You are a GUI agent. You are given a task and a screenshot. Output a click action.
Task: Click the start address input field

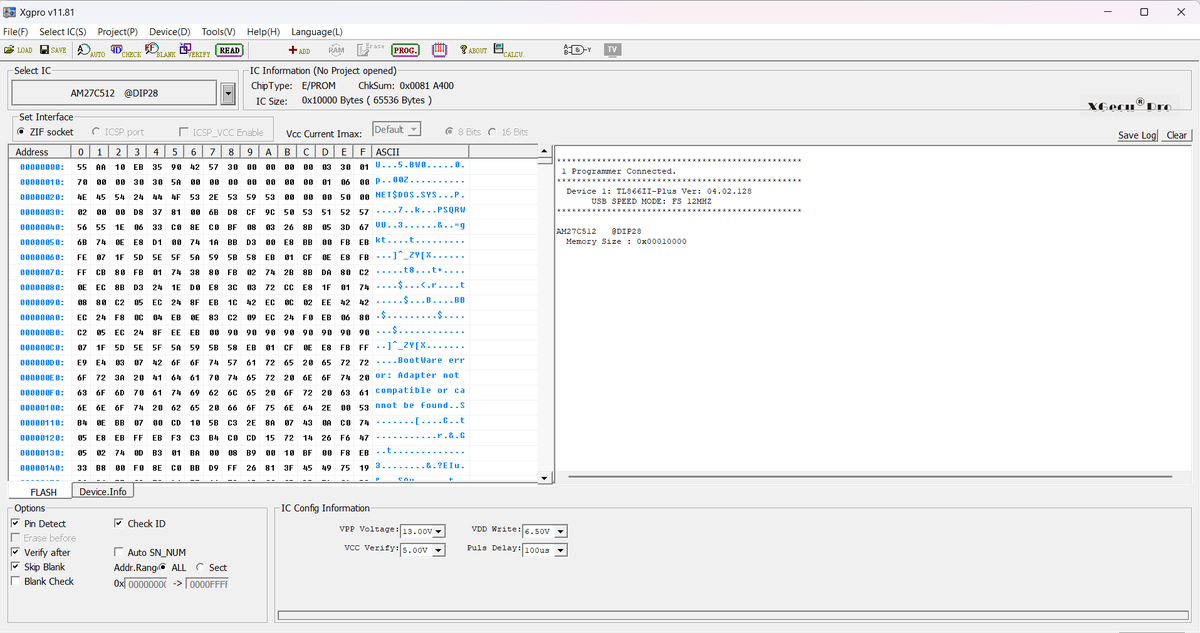point(146,584)
